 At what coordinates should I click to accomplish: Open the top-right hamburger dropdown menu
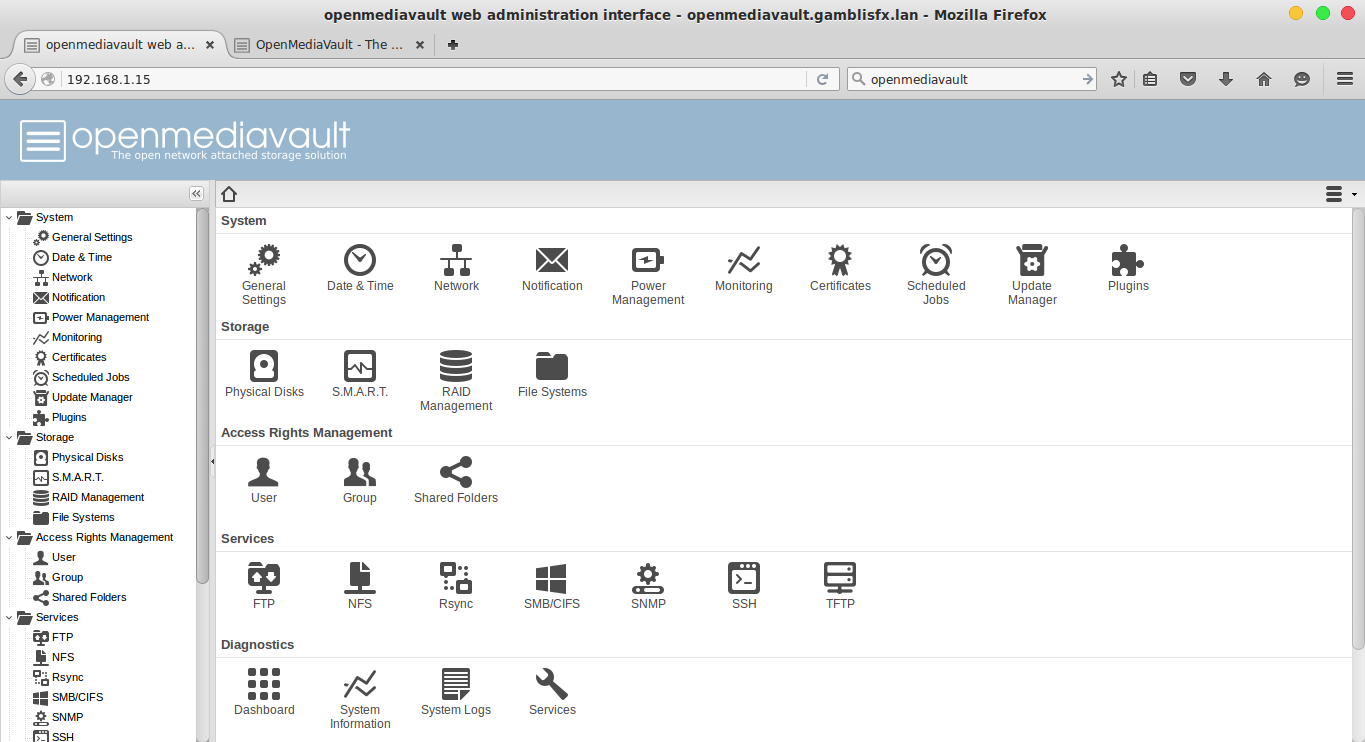click(1338, 193)
